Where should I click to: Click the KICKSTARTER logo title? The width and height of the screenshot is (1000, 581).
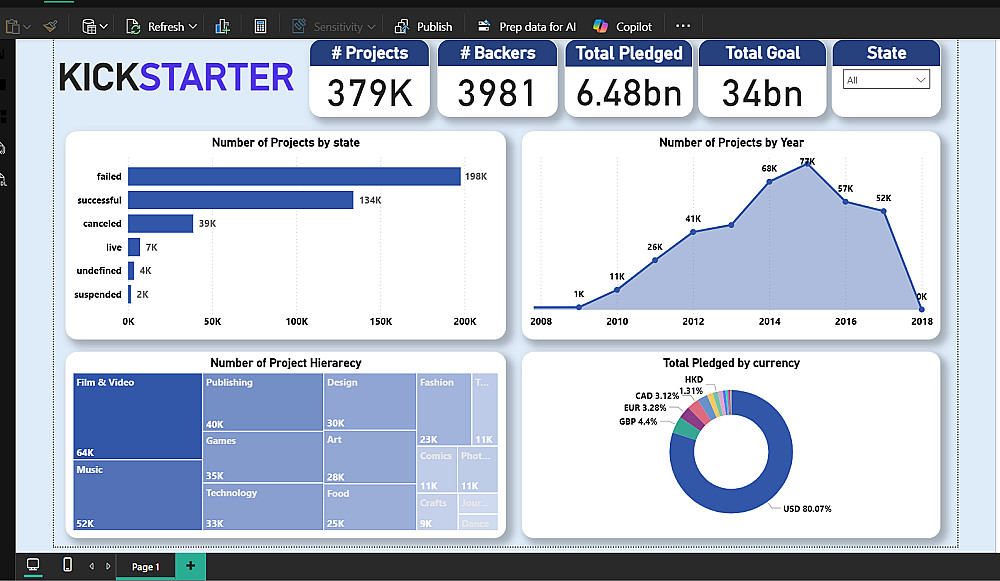click(176, 77)
